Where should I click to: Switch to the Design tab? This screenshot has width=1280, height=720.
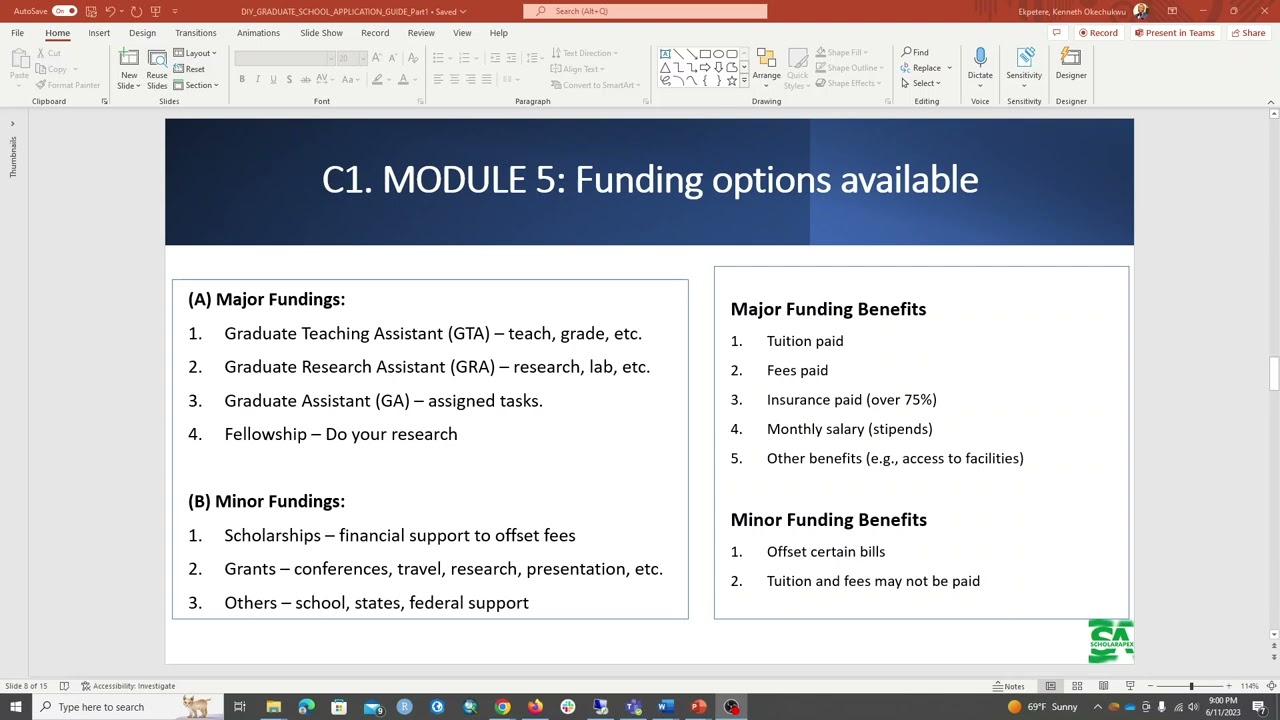pos(142,33)
